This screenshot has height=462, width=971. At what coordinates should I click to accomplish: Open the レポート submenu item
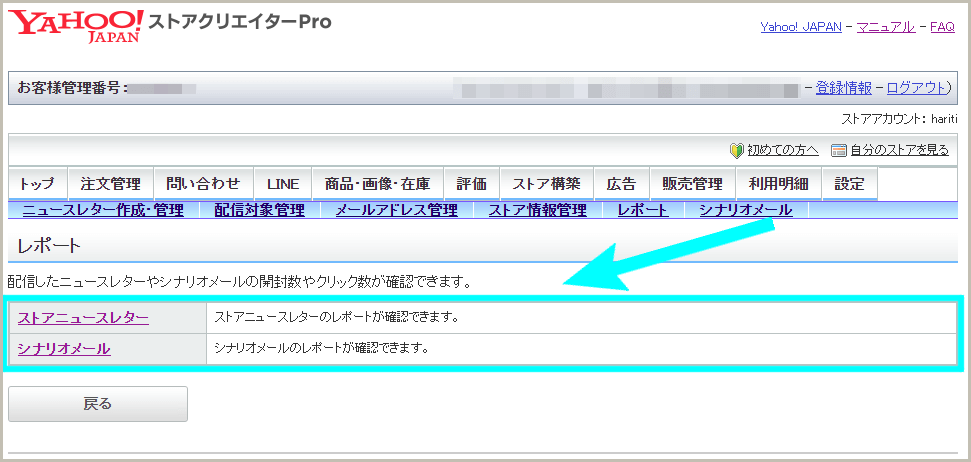coord(643,211)
